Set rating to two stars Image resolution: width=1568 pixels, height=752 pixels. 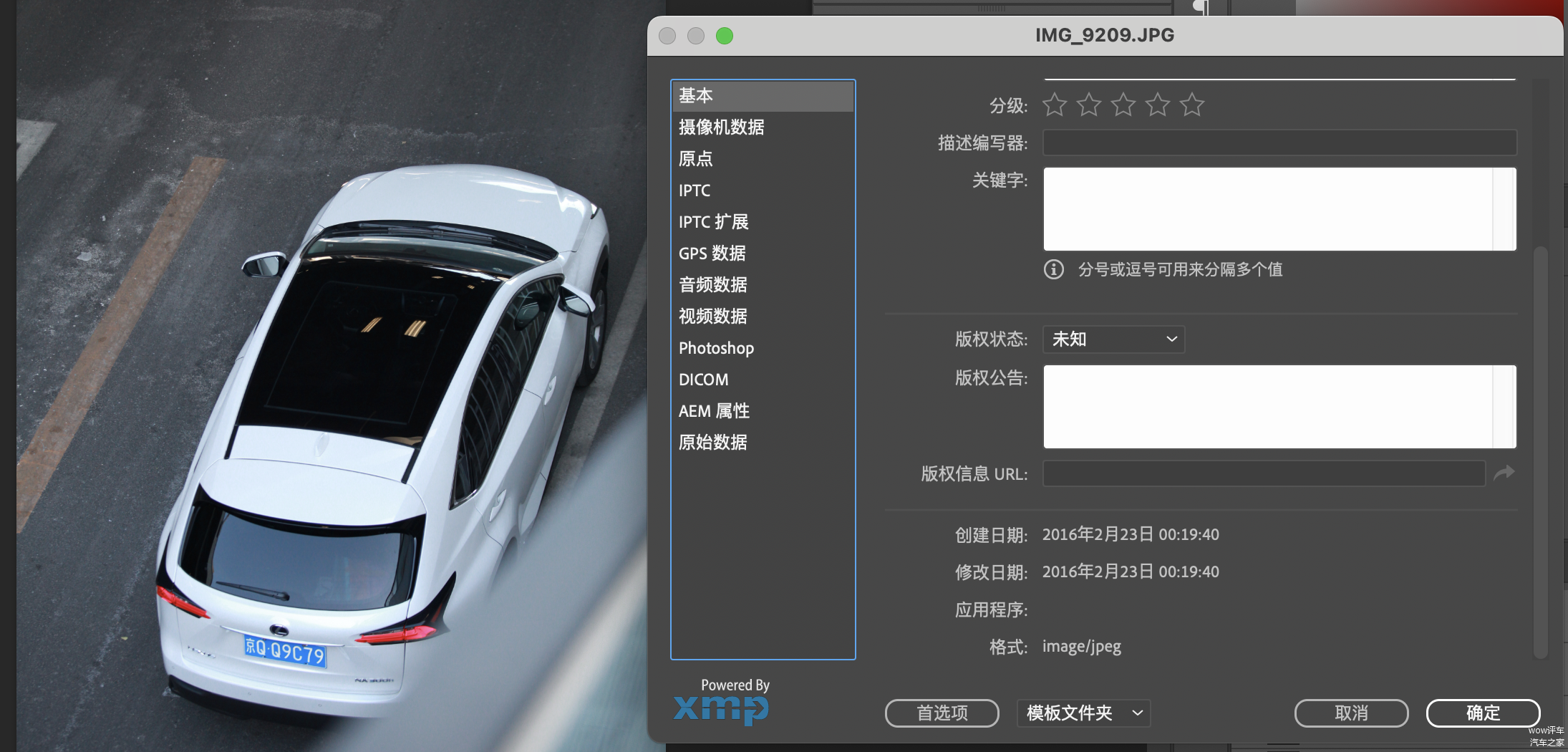click(1089, 105)
